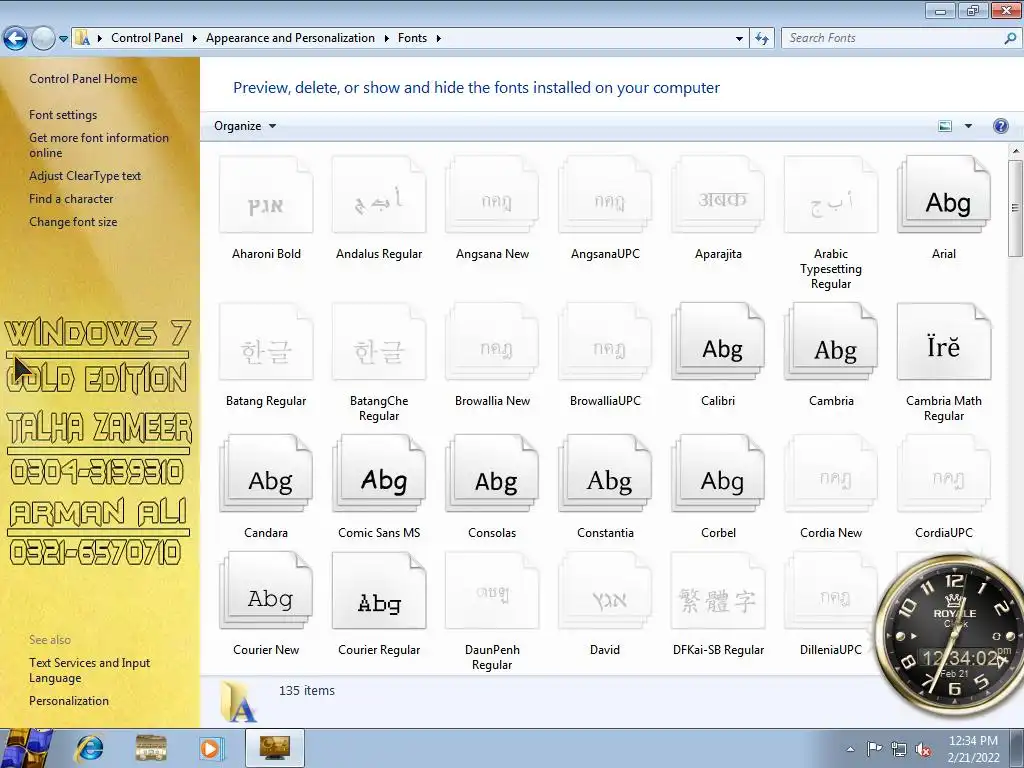The height and width of the screenshot is (768, 1024).
Task: Click the scrollbar up arrow
Action: (1015, 151)
